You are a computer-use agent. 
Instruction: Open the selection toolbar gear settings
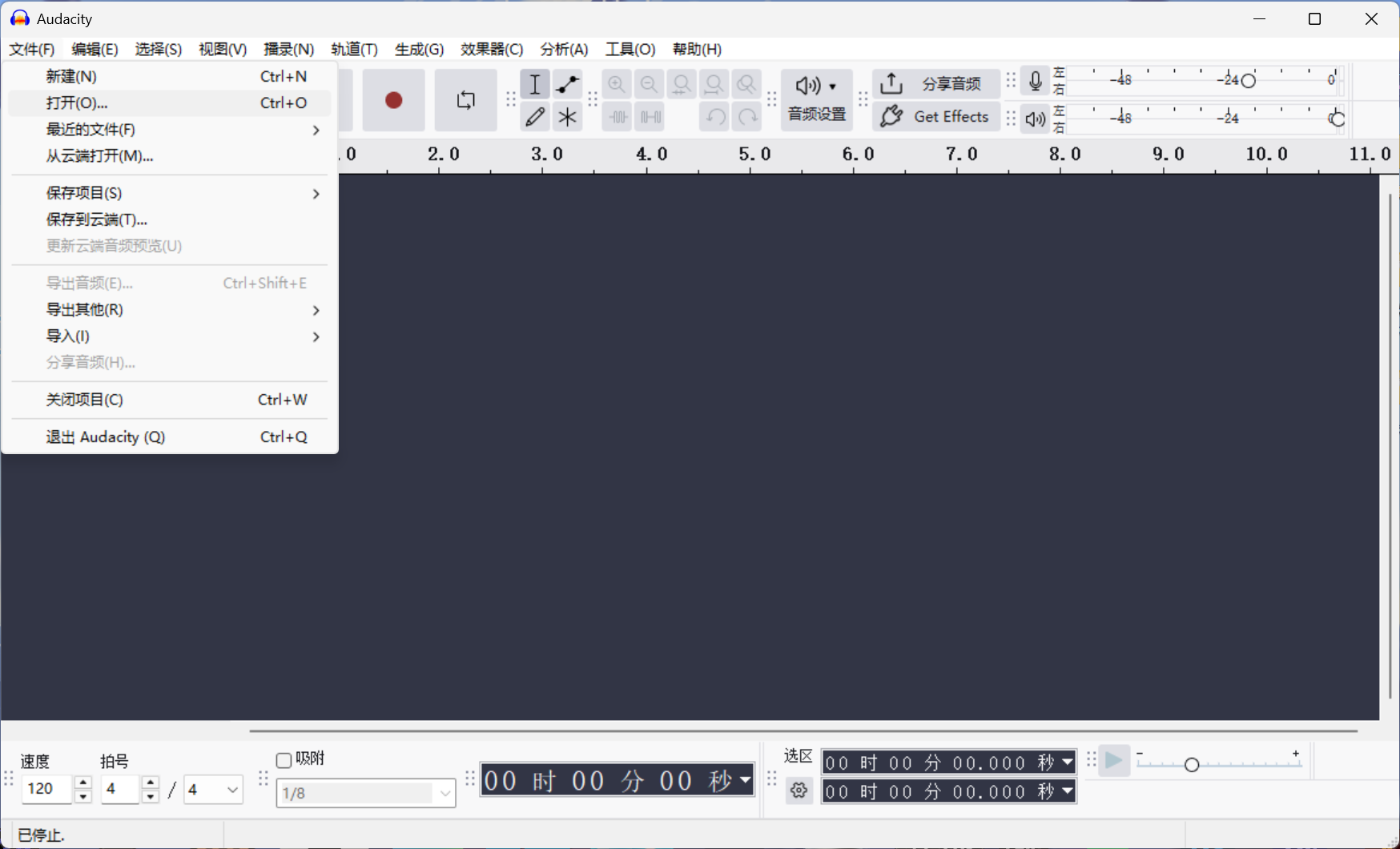[x=799, y=791]
